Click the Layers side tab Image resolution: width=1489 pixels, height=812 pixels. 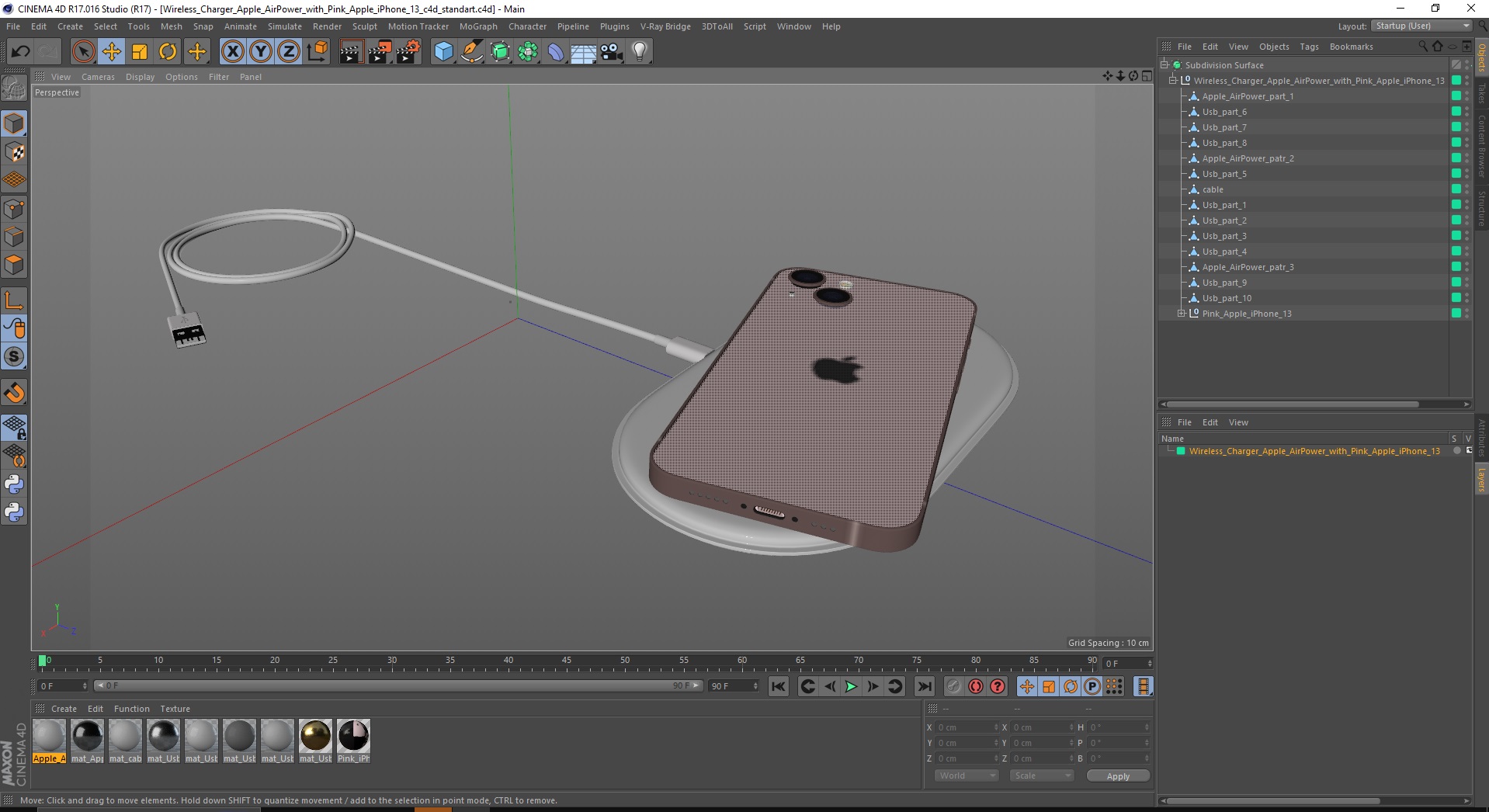point(1481,481)
